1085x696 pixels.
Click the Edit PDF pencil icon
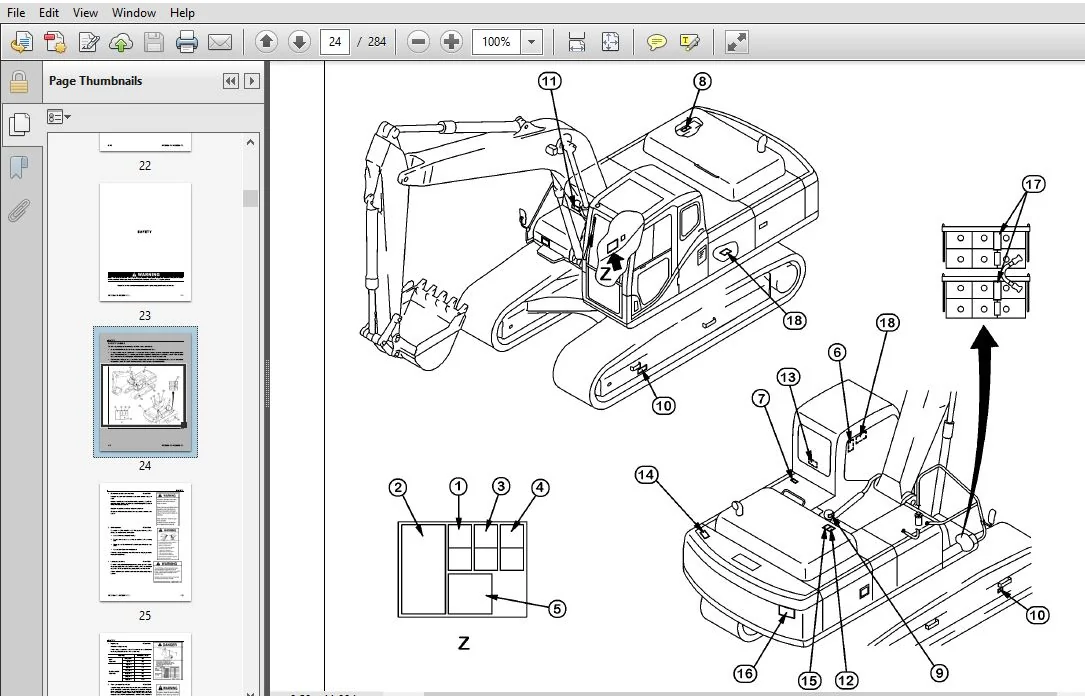click(89, 42)
